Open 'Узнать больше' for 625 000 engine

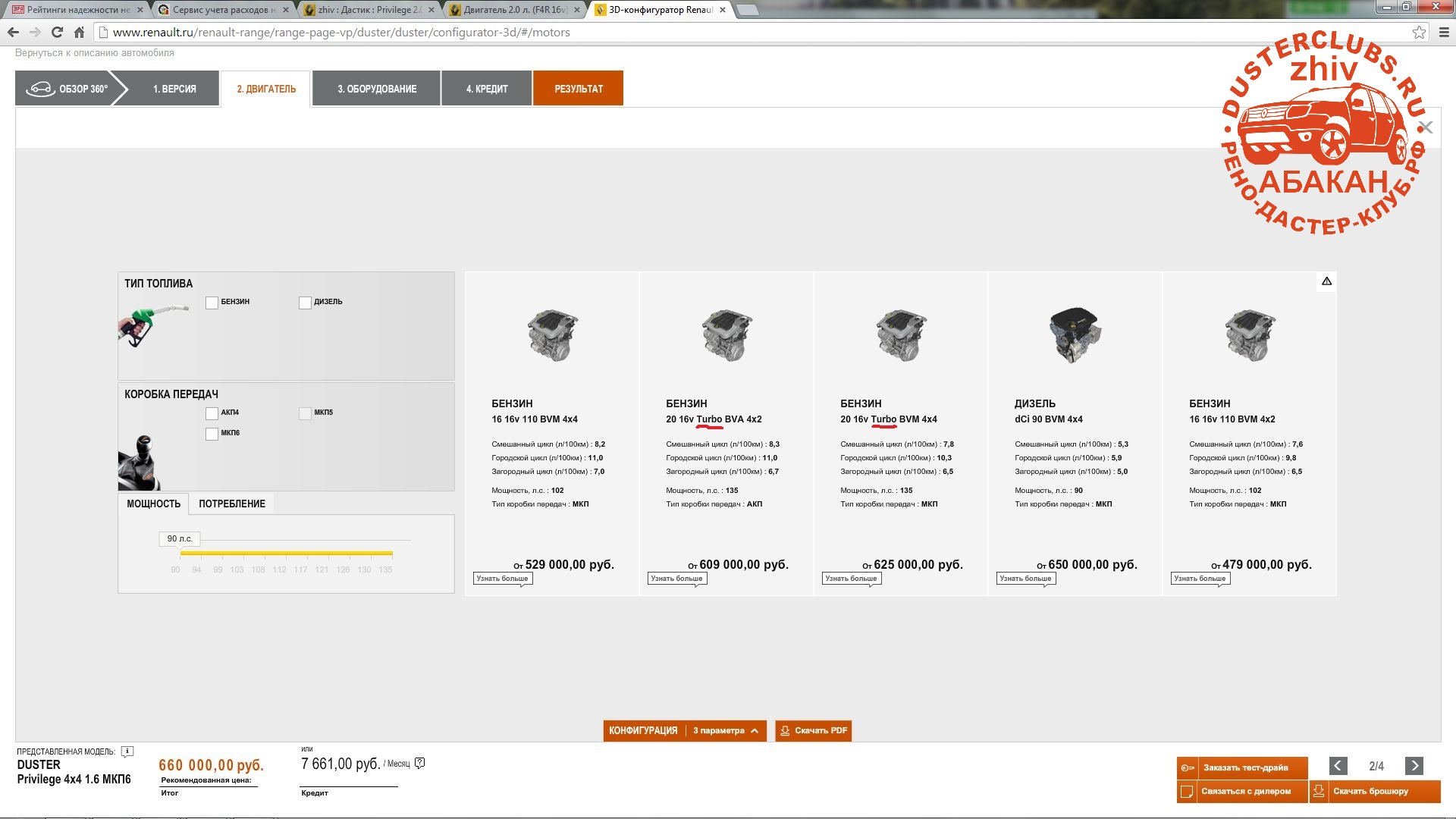pos(852,579)
